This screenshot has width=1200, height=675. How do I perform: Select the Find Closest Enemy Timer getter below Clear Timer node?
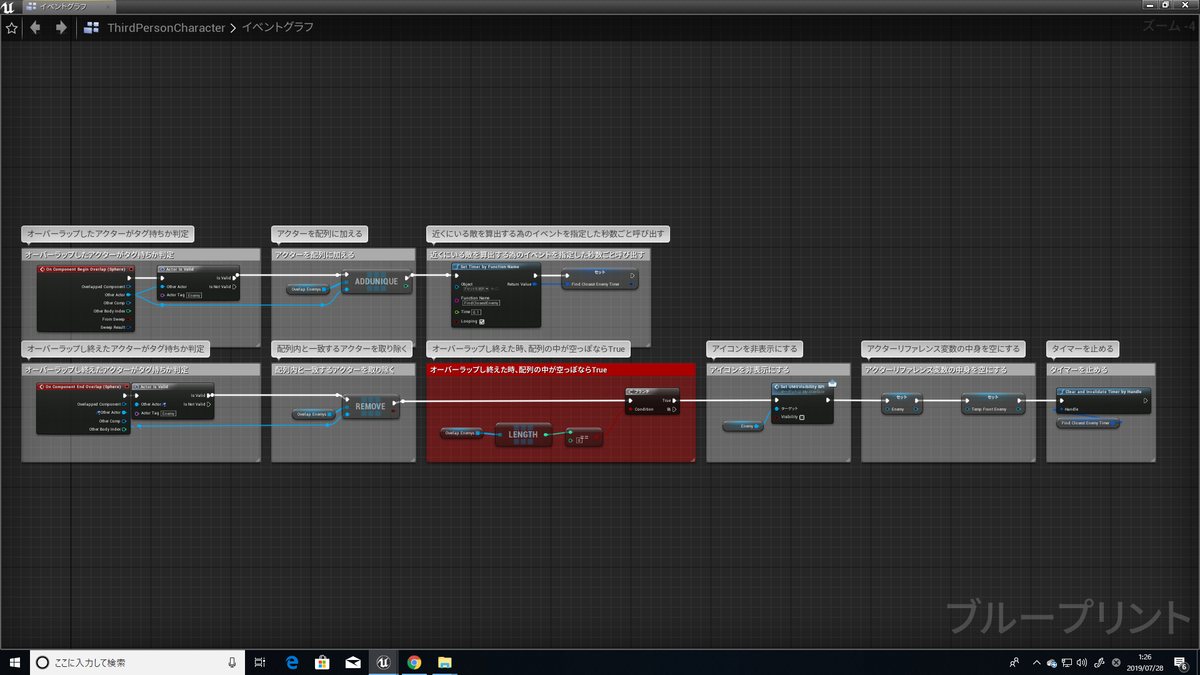1088,422
